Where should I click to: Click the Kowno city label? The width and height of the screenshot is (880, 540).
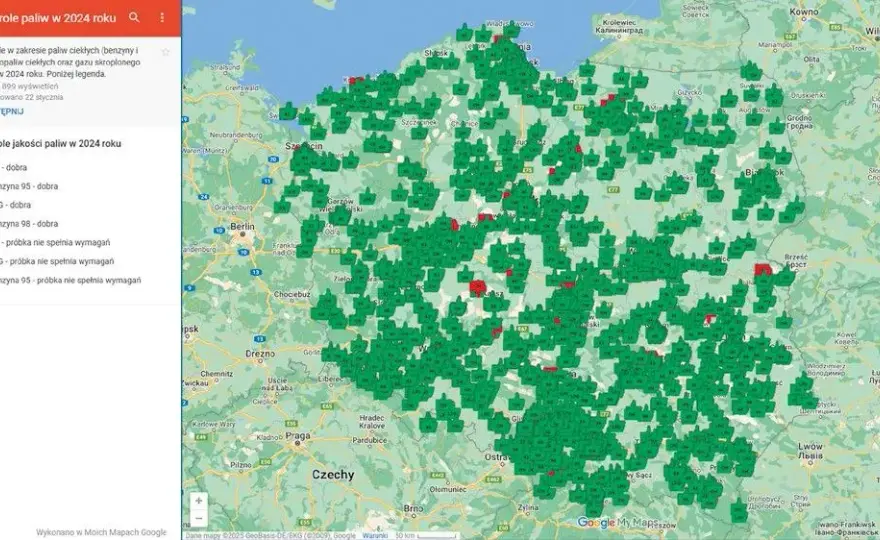pos(804,12)
